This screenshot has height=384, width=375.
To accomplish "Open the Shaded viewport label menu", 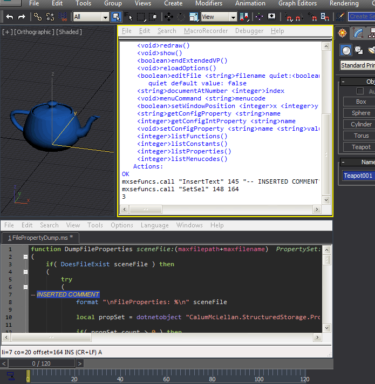I will point(68,32).
